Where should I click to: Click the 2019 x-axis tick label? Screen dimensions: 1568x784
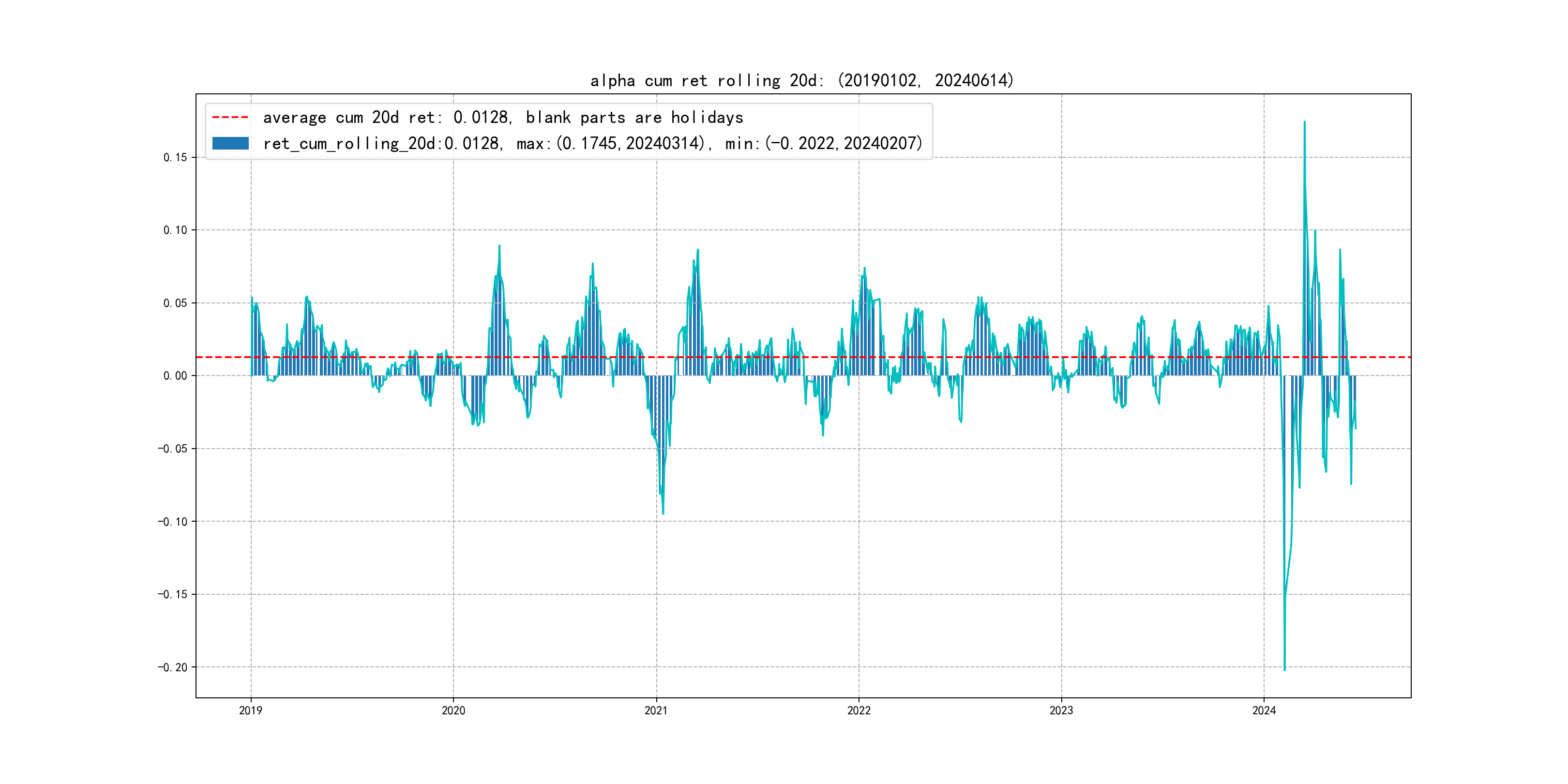pos(250,710)
